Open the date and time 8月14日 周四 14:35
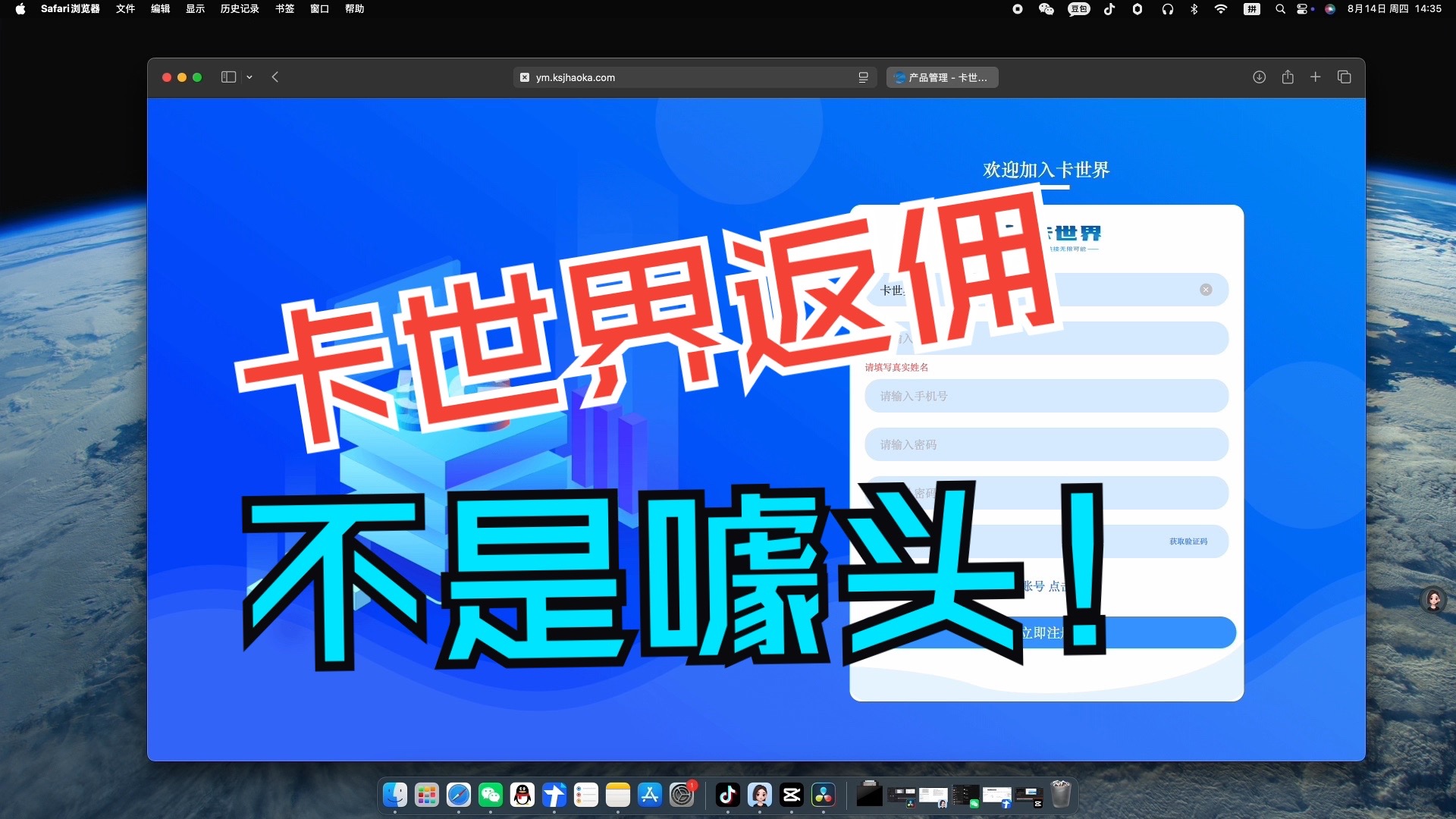1456x819 pixels. tap(1394, 9)
